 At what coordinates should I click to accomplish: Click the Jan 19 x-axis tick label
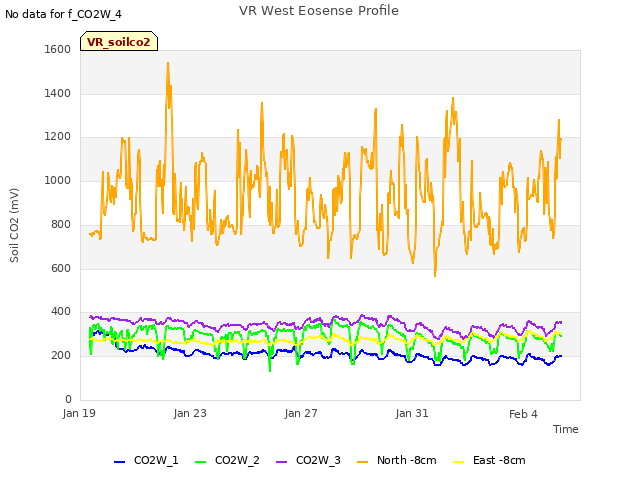(x=79, y=413)
